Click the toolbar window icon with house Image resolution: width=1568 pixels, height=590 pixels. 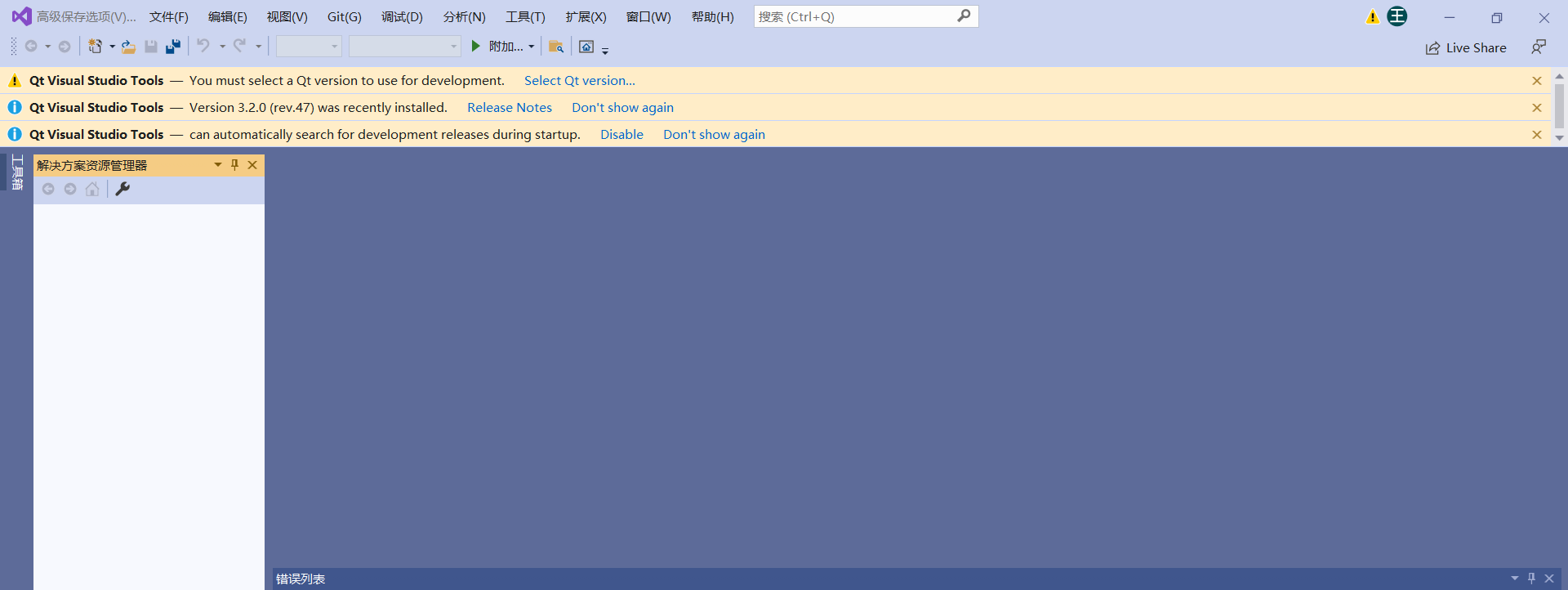point(586,47)
